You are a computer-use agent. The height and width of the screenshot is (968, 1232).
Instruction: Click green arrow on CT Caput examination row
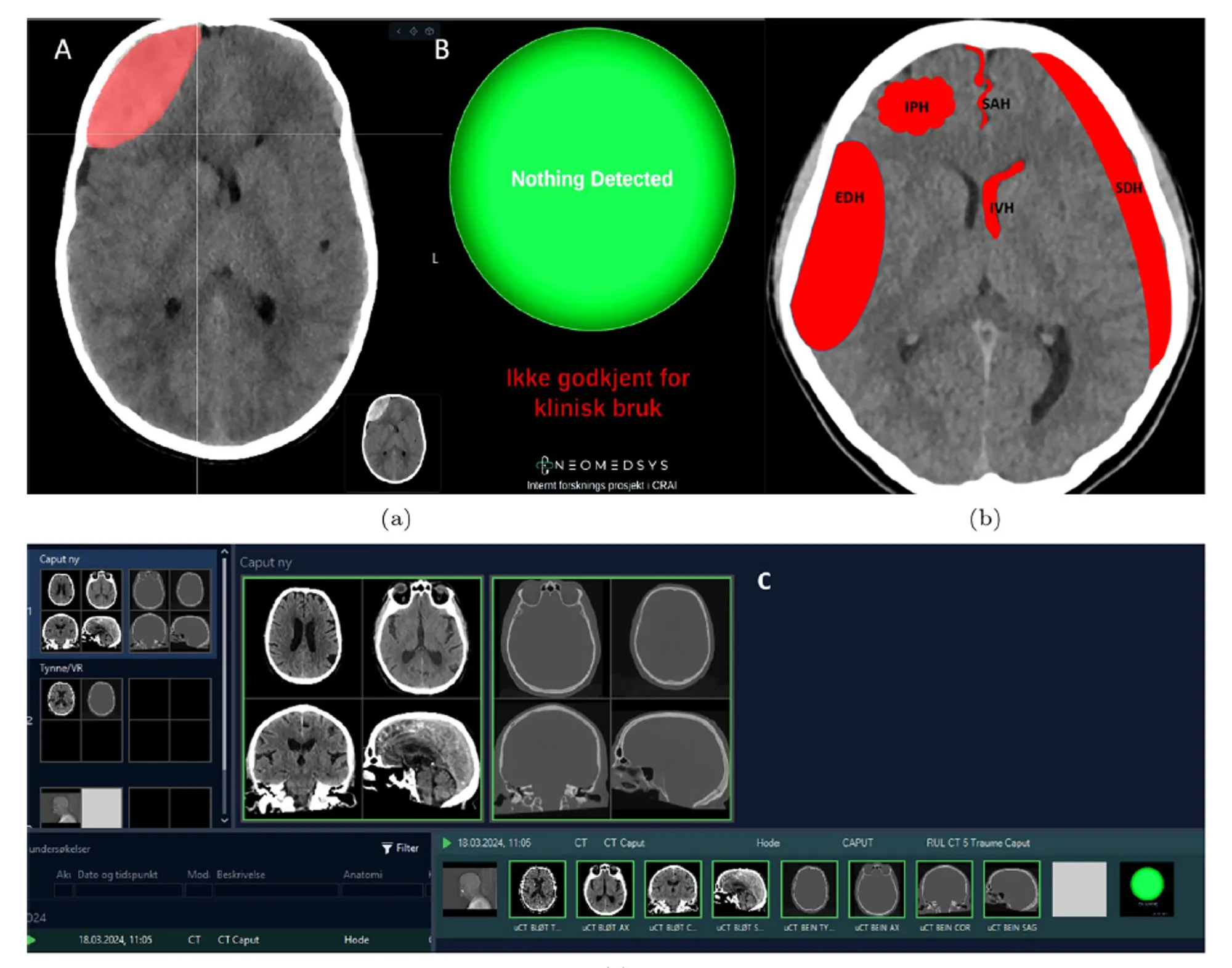pyautogui.click(x=31, y=940)
